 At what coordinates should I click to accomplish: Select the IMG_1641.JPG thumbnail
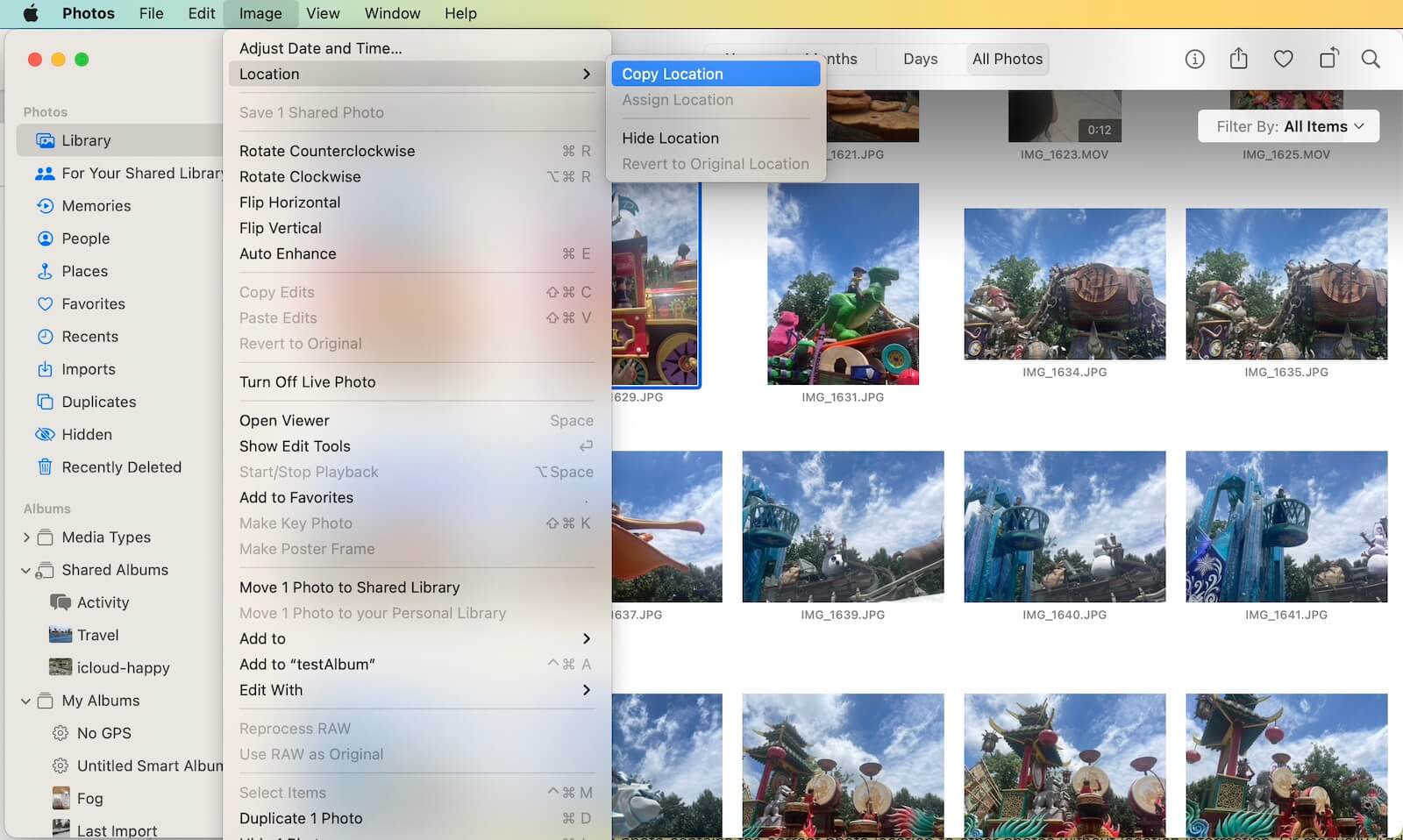1286,527
